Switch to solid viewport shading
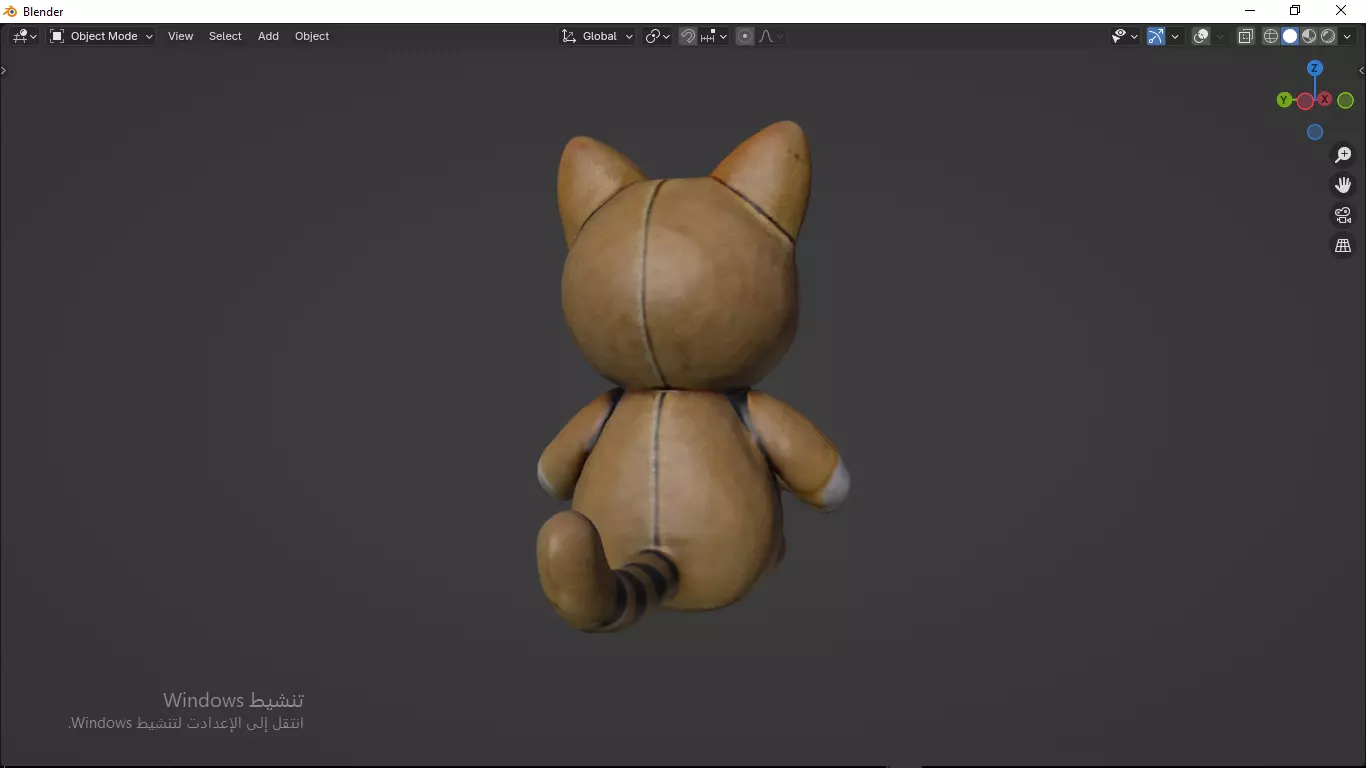Viewport: 1366px width, 768px height. pos(1290,36)
